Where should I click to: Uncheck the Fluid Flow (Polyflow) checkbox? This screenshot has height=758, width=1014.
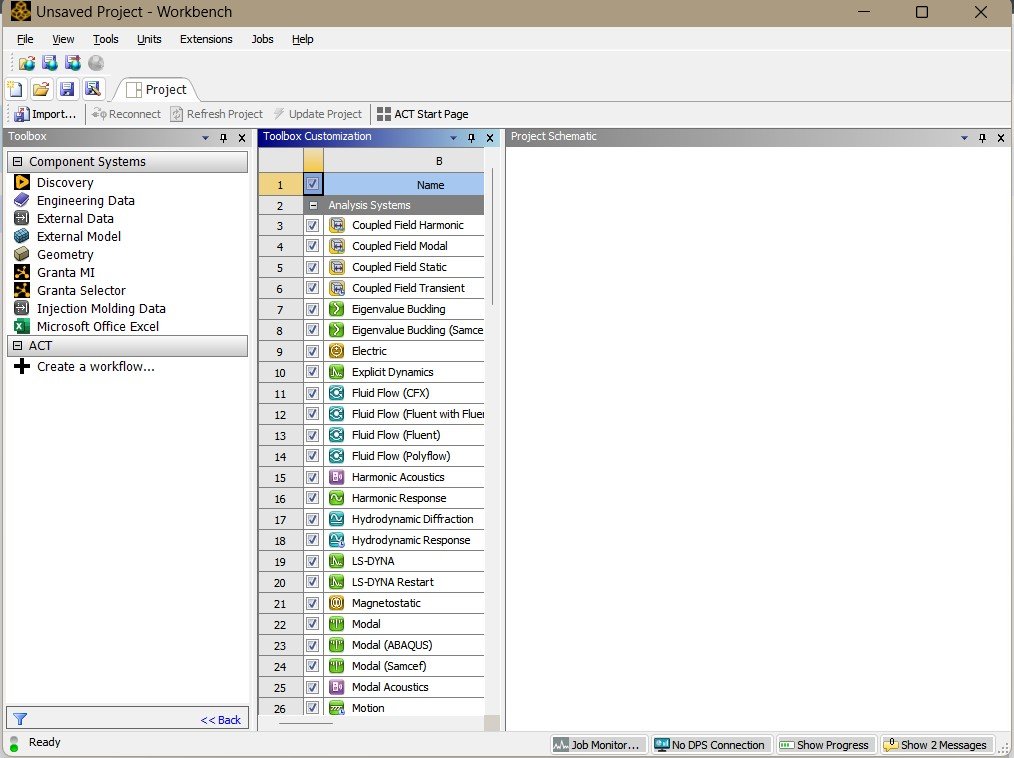(x=312, y=456)
